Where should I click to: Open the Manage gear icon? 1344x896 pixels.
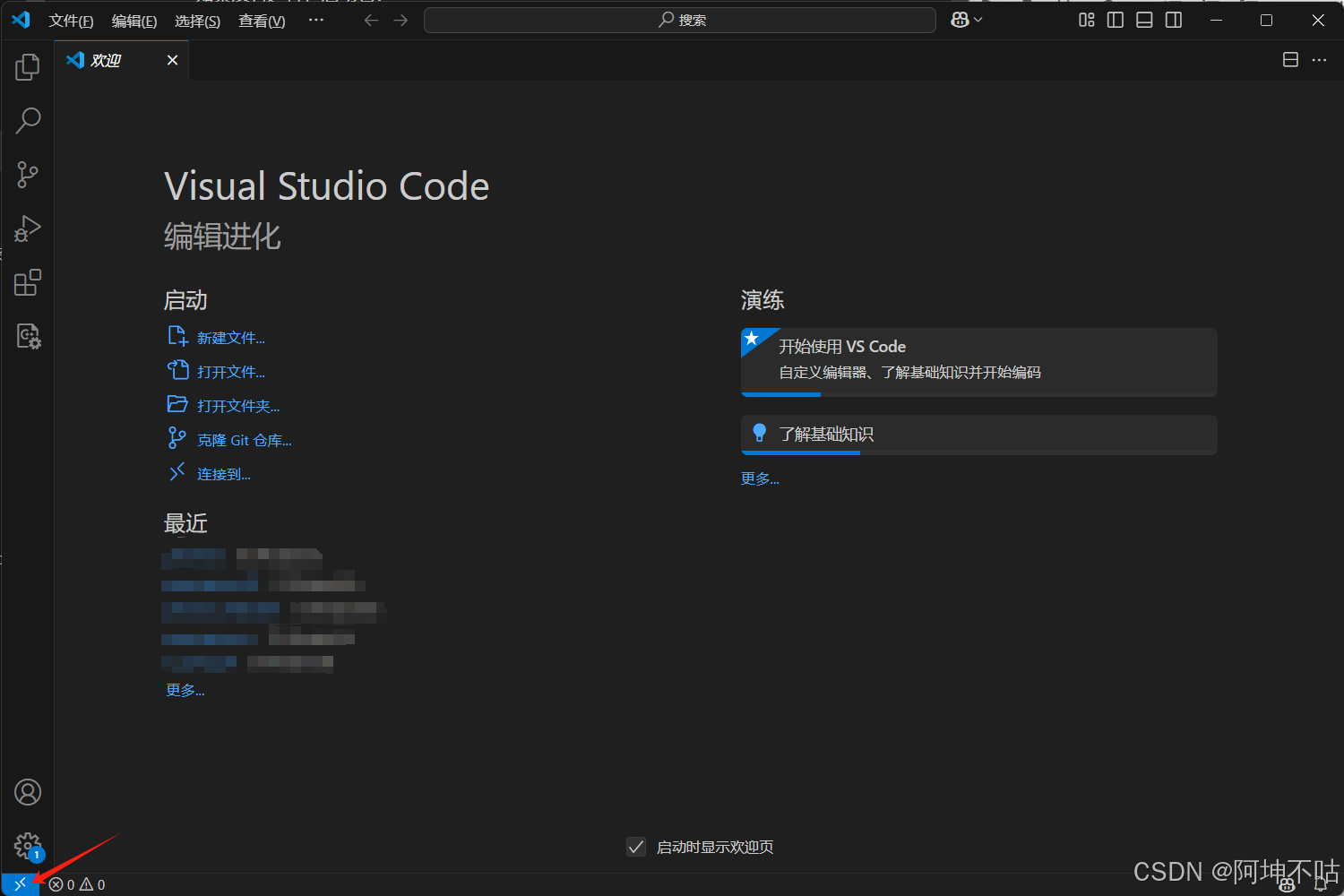pos(28,845)
